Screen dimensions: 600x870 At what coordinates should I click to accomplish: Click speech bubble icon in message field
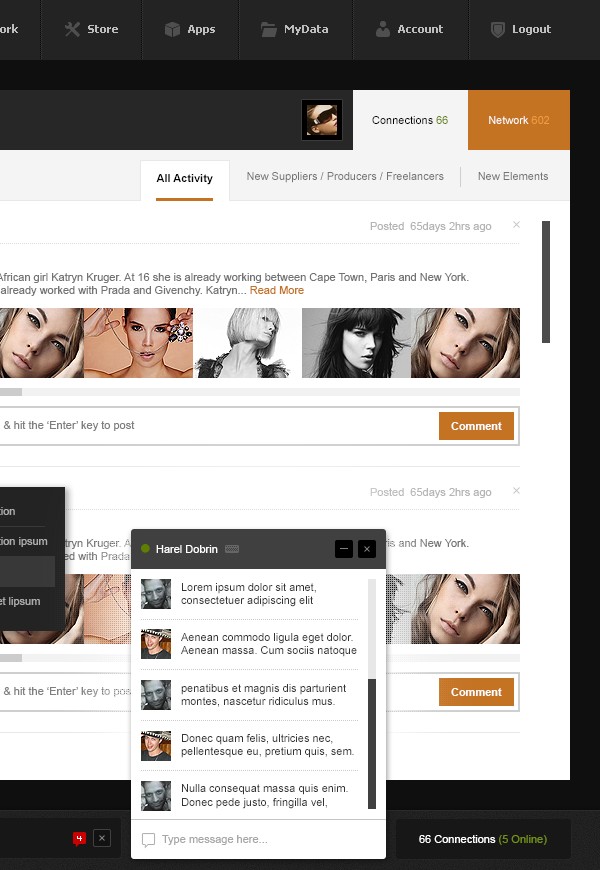click(x=148, y=839)
